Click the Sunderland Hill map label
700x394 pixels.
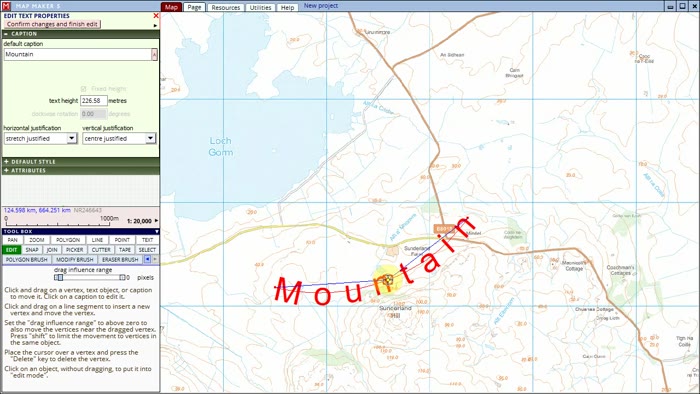(x=395, y=311)
